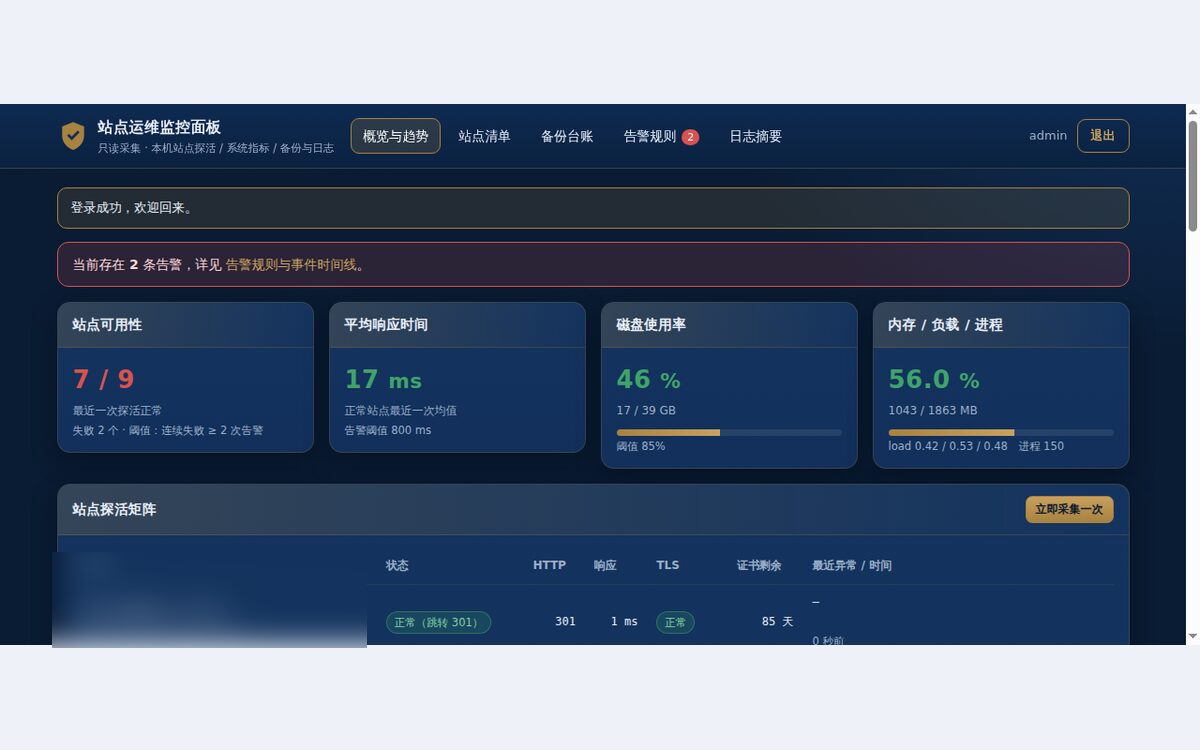Click the load 0.42 / 0.53 / 0.48 text
Viewport: 1200px width, 750px height.
pyautogui.click(x=948, y=446)
